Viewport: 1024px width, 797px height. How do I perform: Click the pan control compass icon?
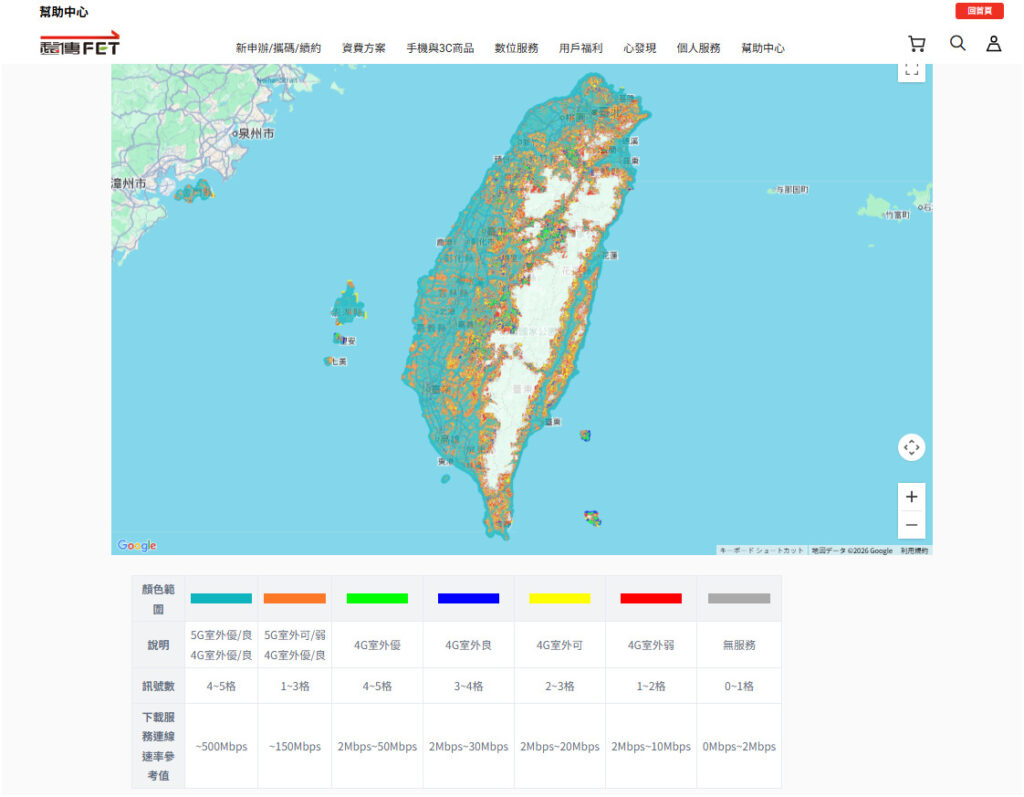click(911, 447)
